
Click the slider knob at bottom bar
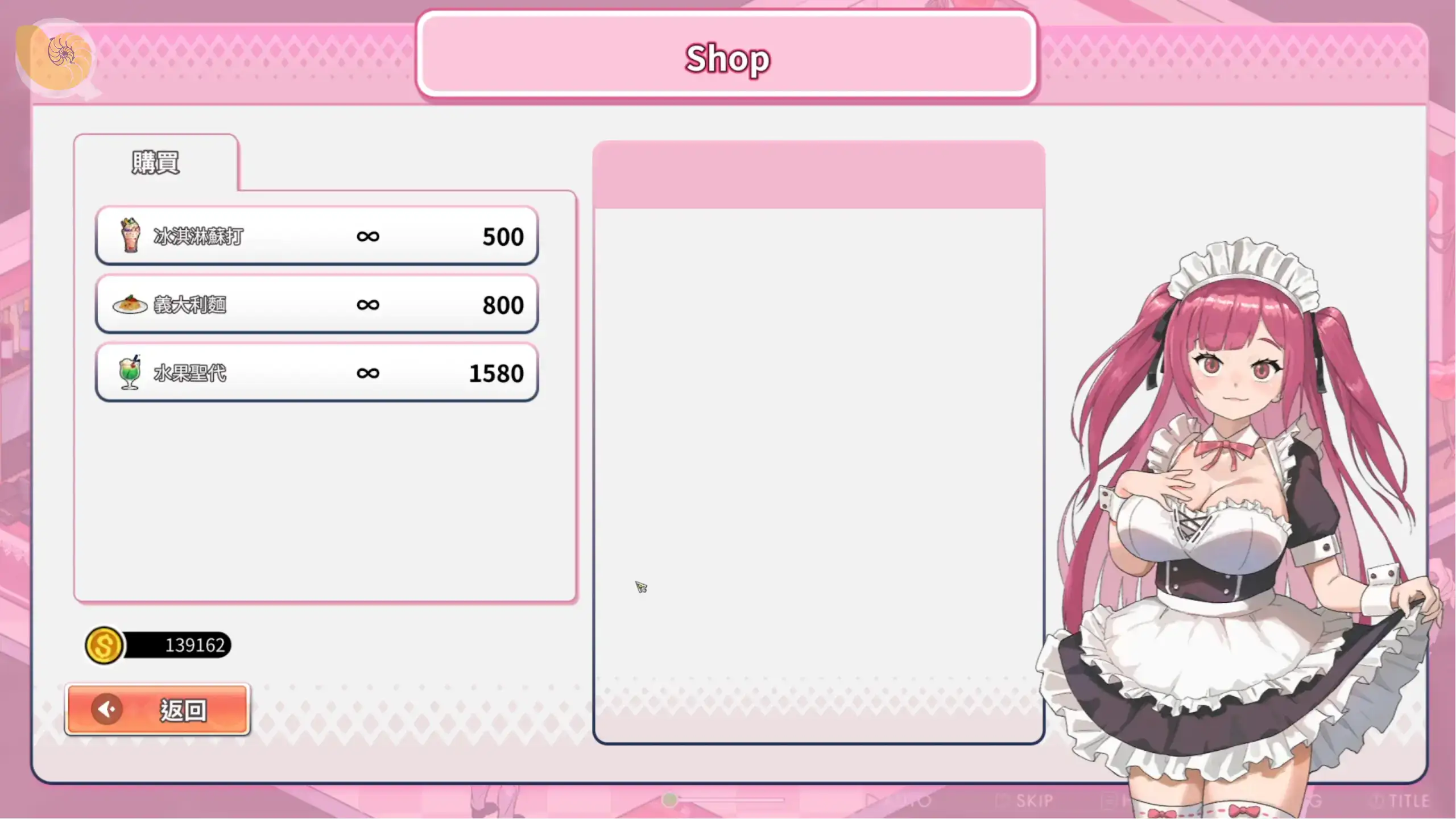(670, 800)
